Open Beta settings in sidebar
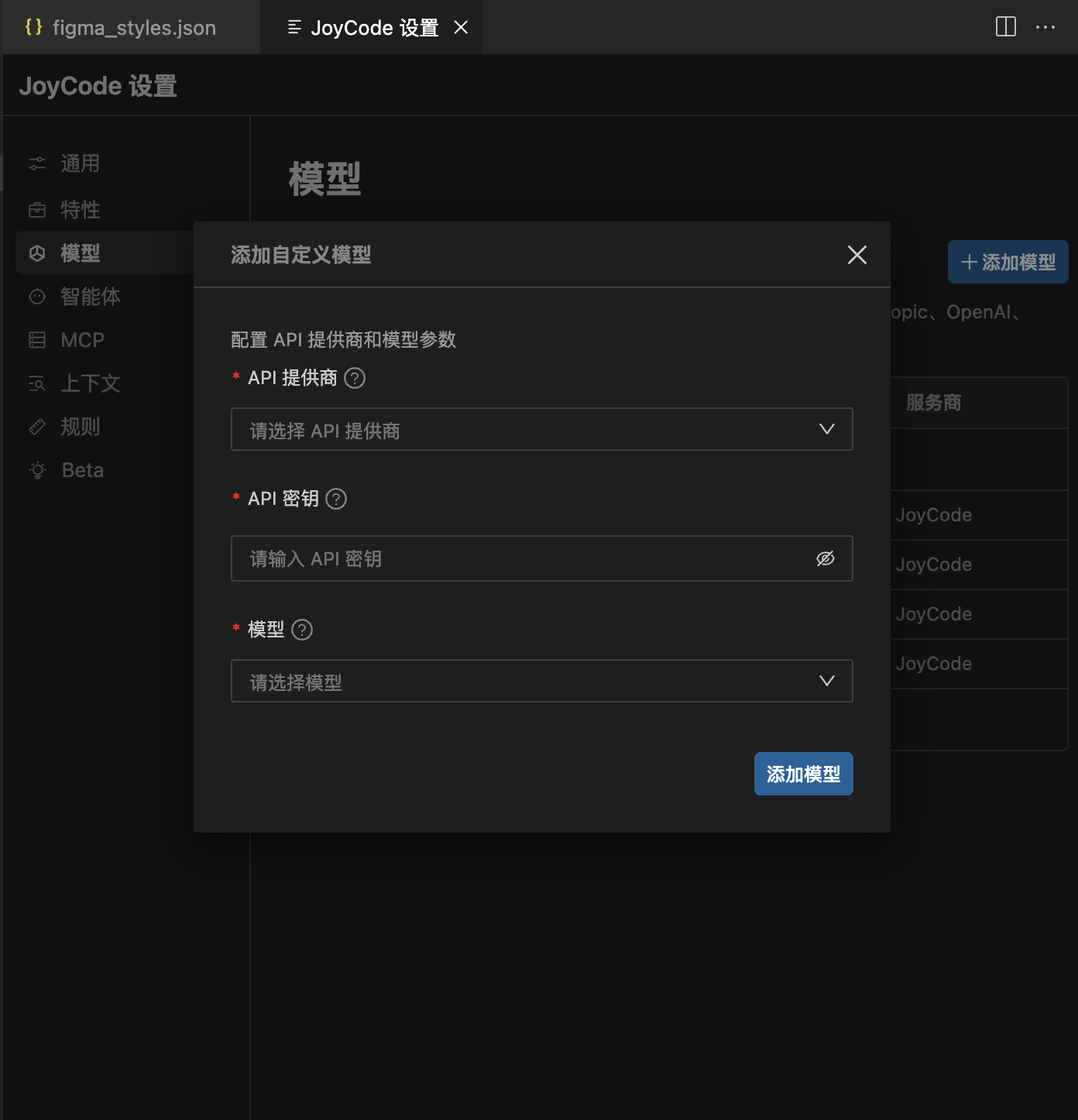The width and height of the screenshot is (1078, 1120). 82,470
